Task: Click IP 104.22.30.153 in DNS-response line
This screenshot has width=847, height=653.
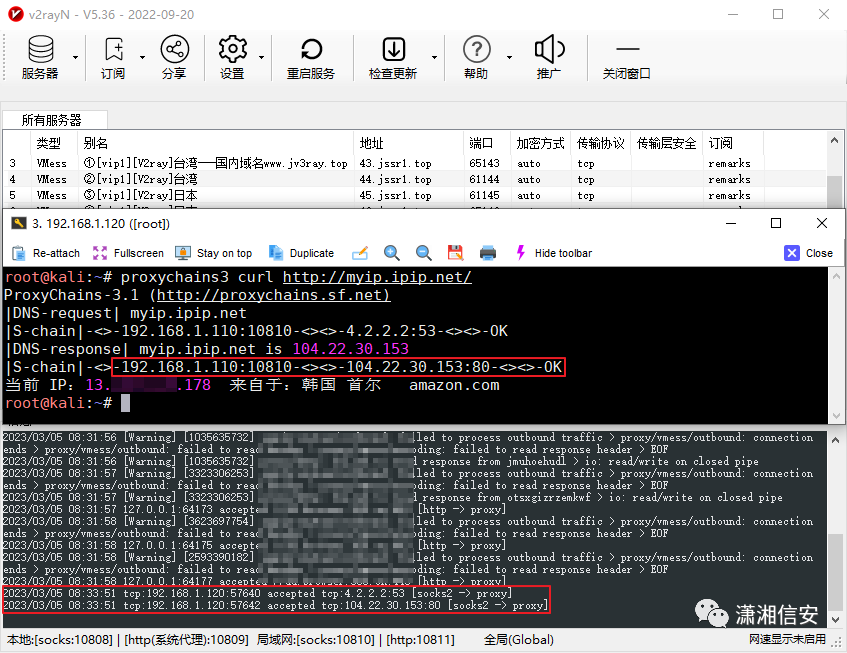Action: 351,349
